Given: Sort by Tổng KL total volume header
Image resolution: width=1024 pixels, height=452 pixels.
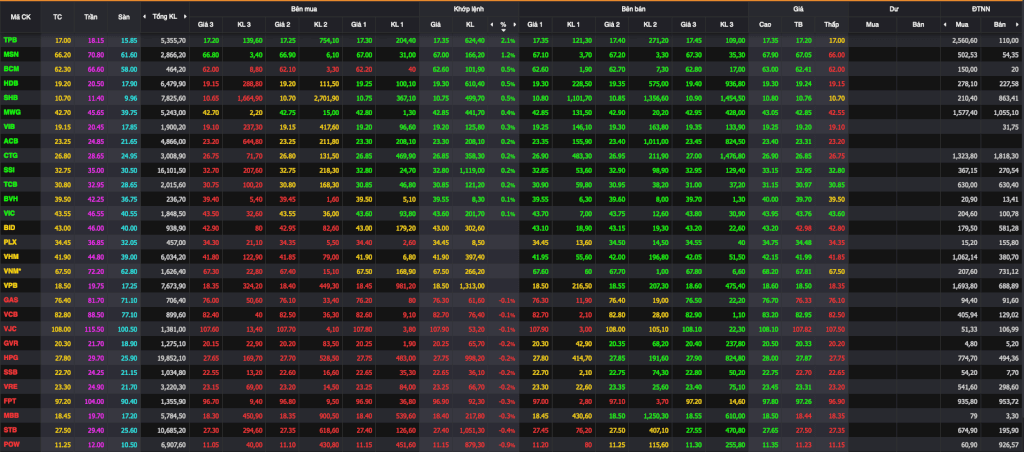Looking at the screenshot, I should (164, 16).
